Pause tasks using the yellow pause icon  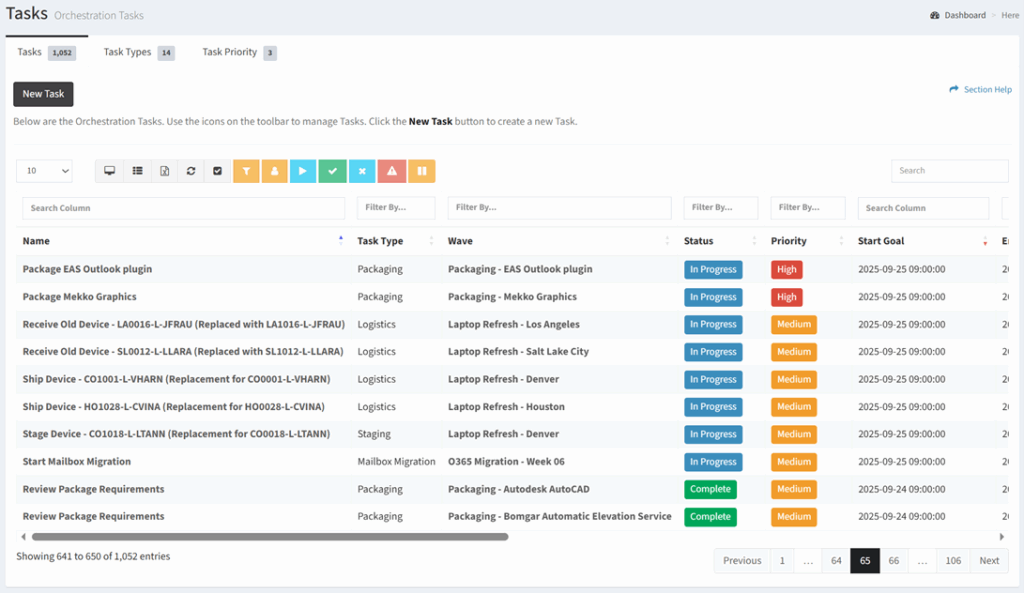click(x=420, y=171)
